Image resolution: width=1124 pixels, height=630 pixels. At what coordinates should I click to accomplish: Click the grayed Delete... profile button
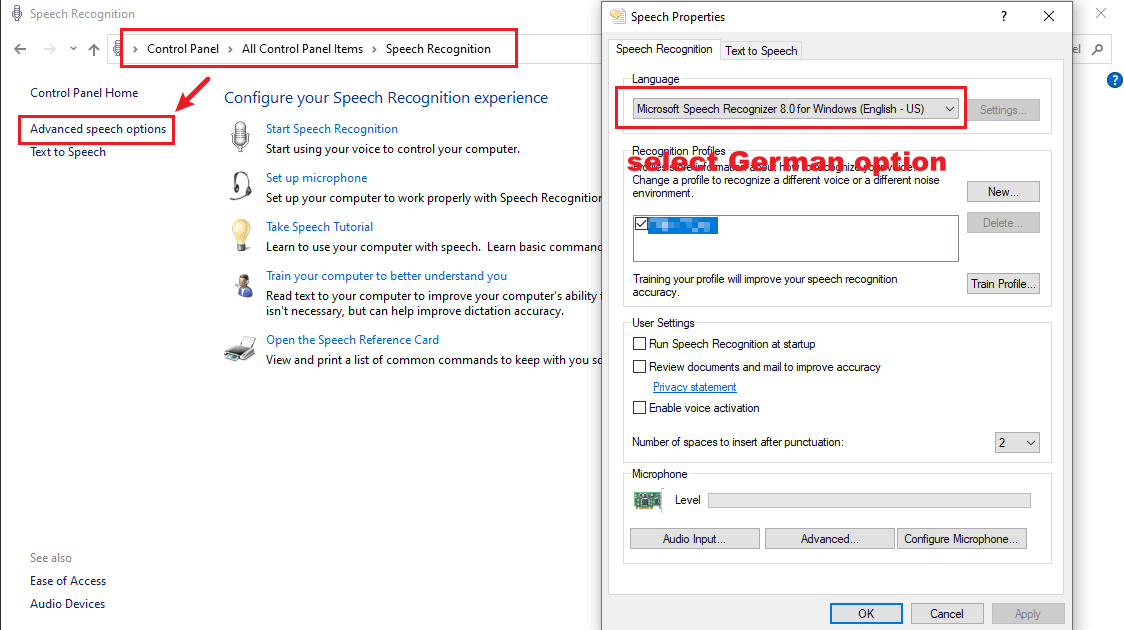[x=1003, y=223]
